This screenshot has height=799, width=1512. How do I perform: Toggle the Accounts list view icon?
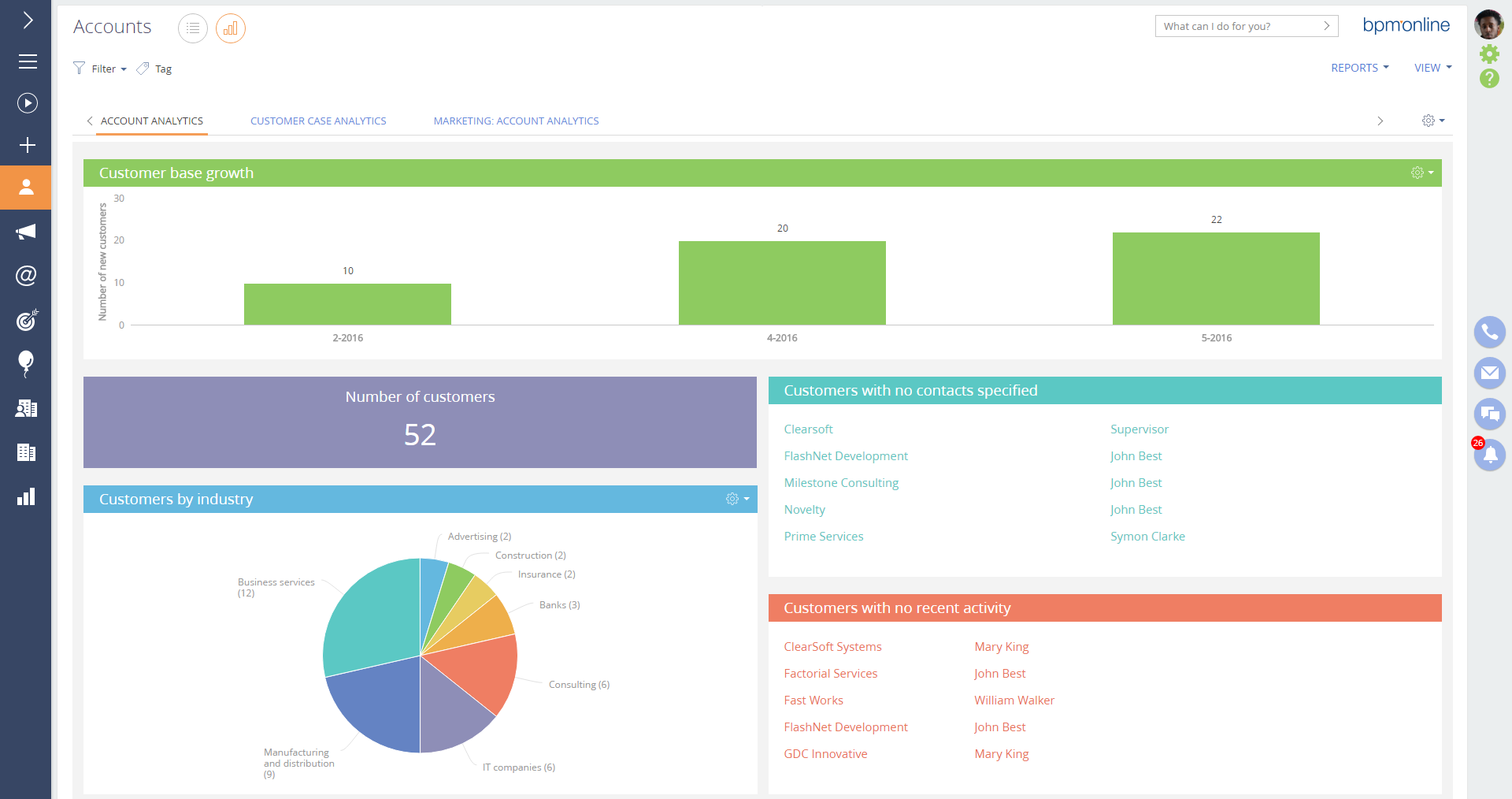(x=193, y=28)
